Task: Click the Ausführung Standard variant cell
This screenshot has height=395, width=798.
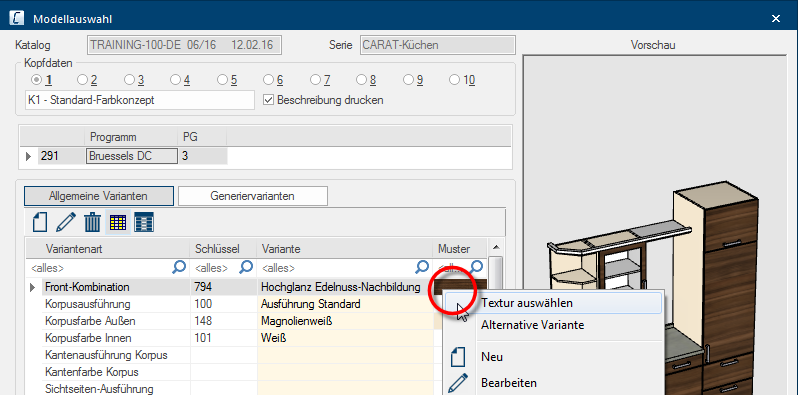Action: coord(345,304)
